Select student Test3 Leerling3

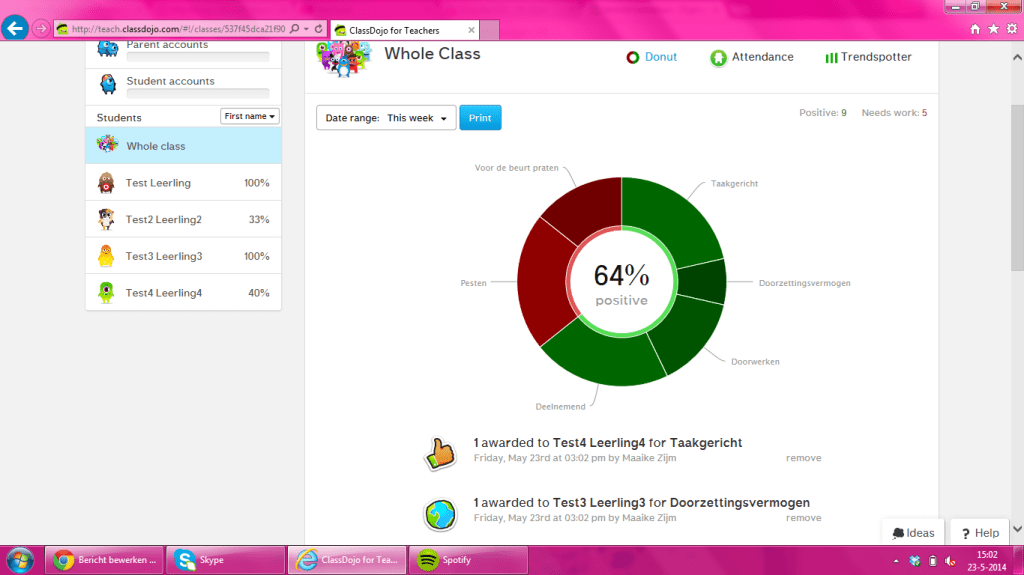183,256
